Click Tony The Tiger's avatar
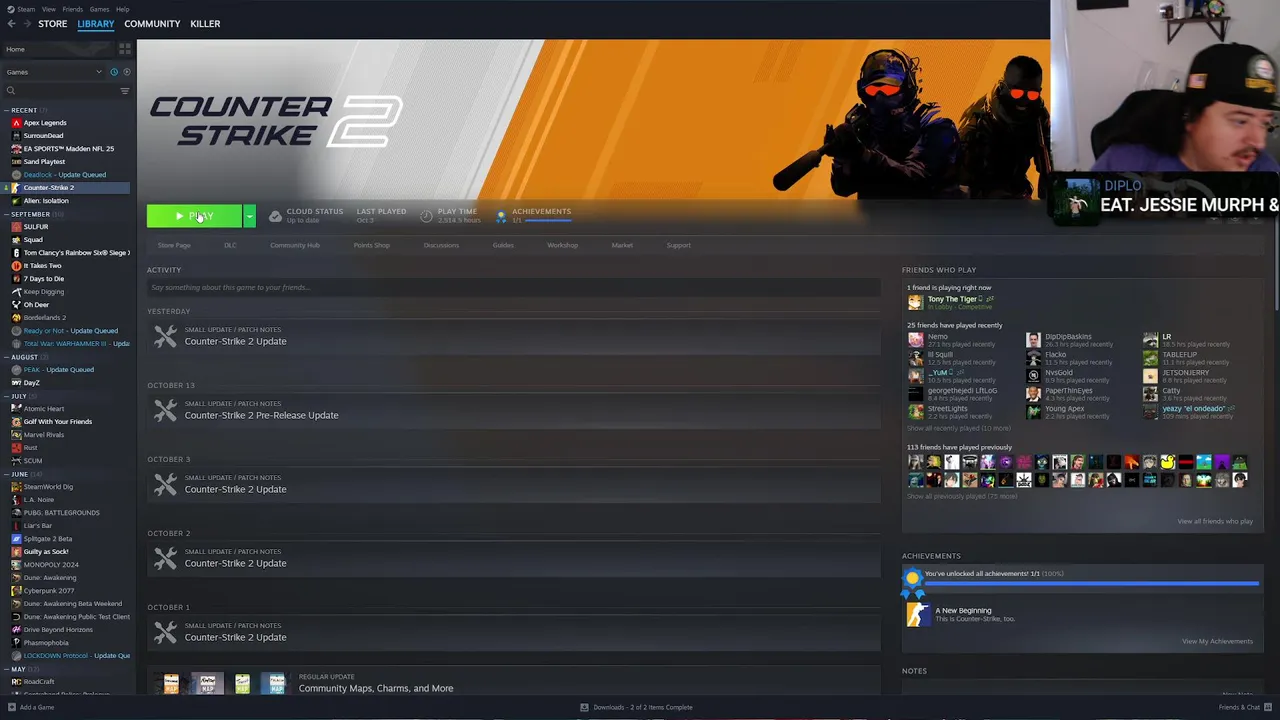This screenshot has width=1280, height=720. (x=915, y=302)
